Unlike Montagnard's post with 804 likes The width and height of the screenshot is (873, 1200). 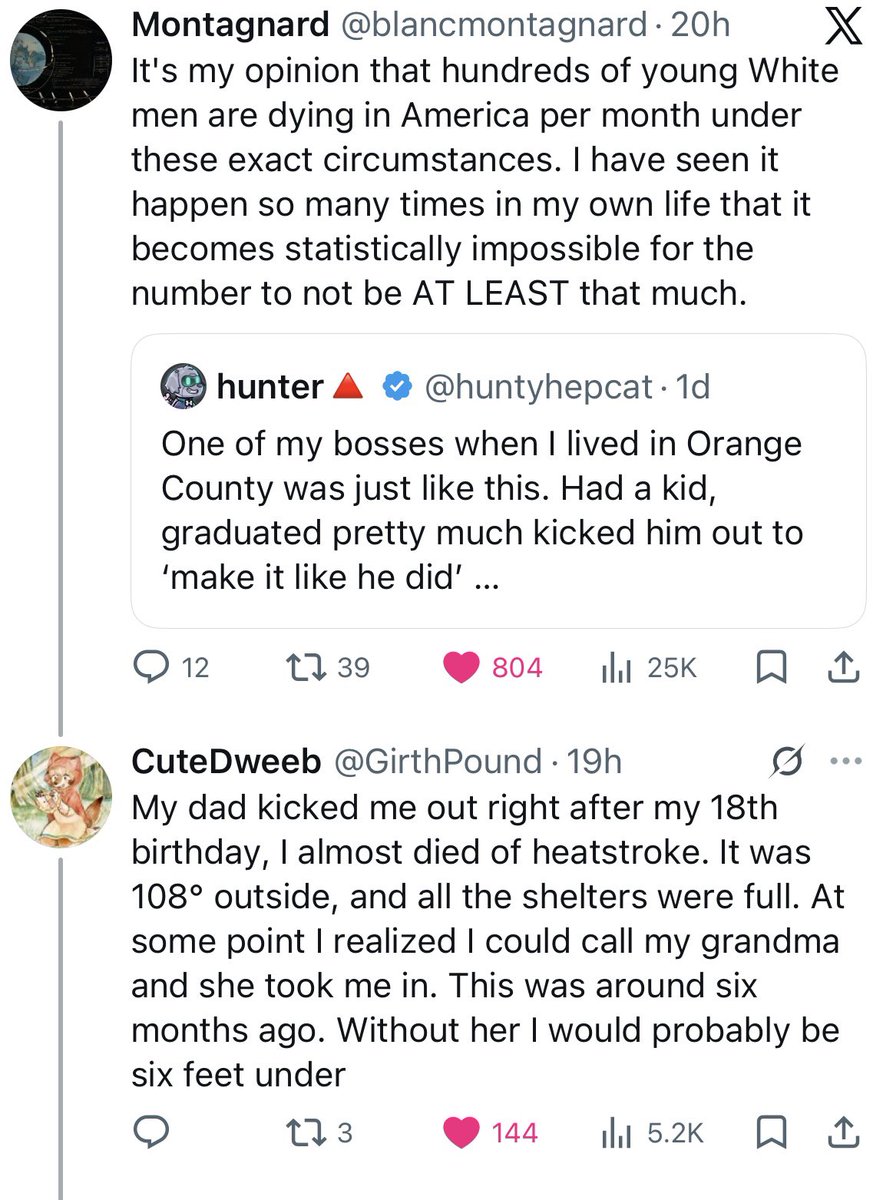coord(461,666)
